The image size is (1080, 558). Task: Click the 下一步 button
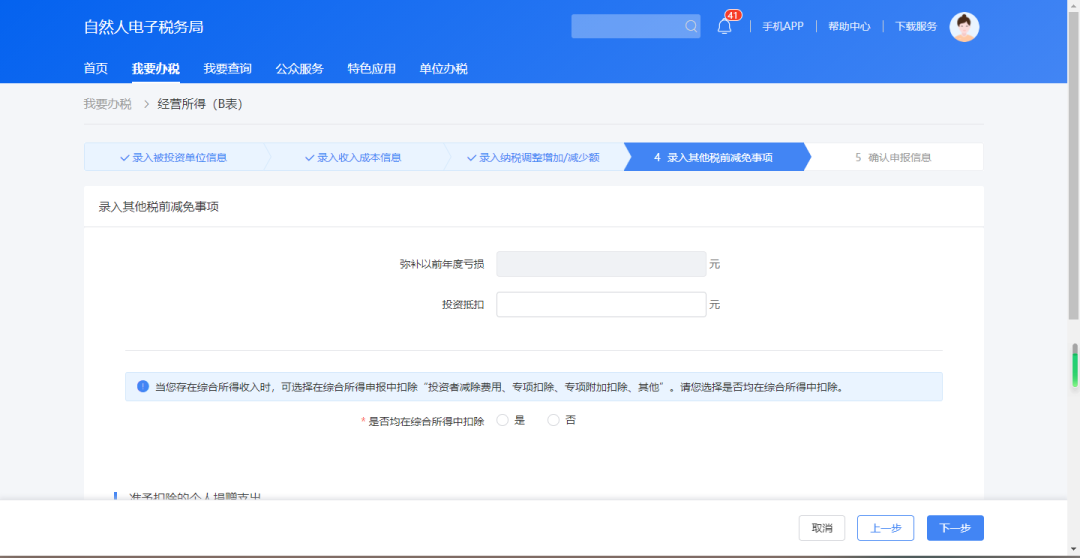(x=954, y=528)
